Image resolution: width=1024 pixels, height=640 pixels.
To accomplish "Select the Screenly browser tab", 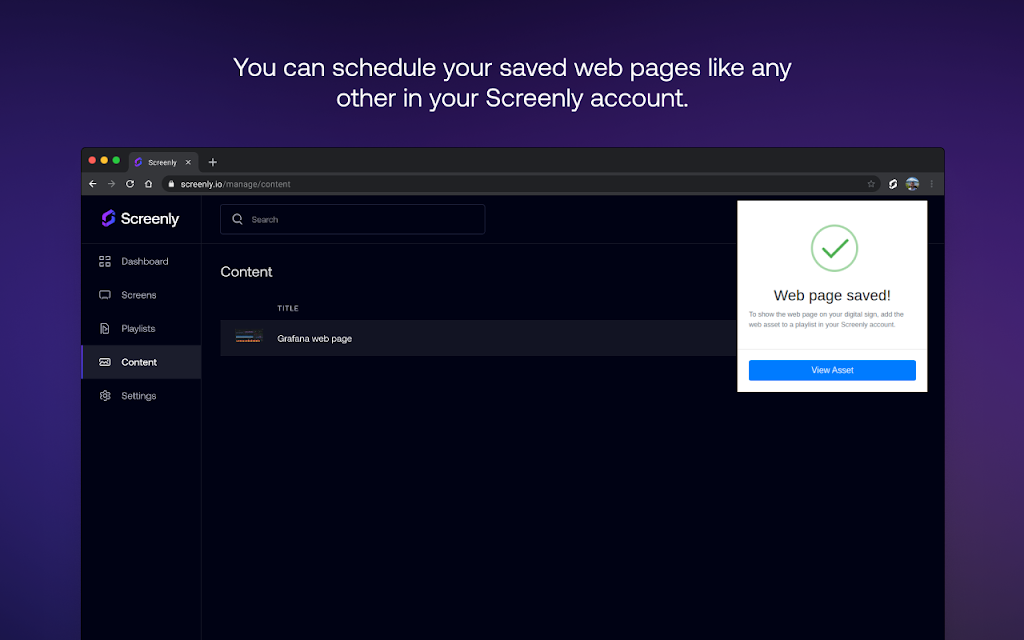I will [x=163, y=162].
